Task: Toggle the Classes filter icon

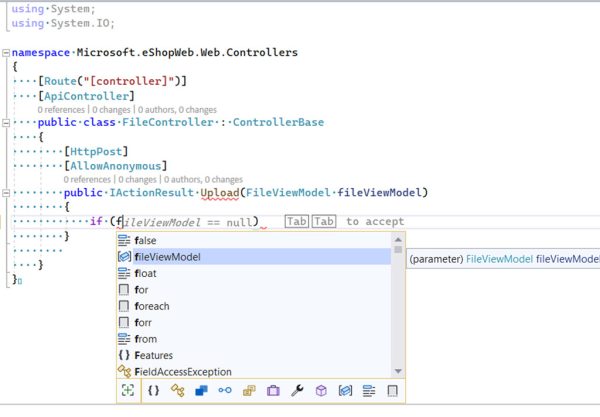Action: (x=178, y=391)
